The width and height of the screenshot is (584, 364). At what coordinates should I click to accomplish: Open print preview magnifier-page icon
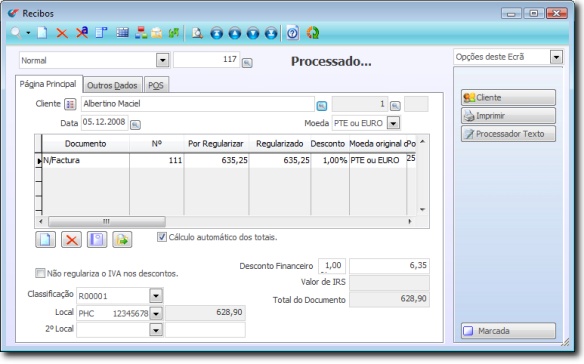coord(197,33)
